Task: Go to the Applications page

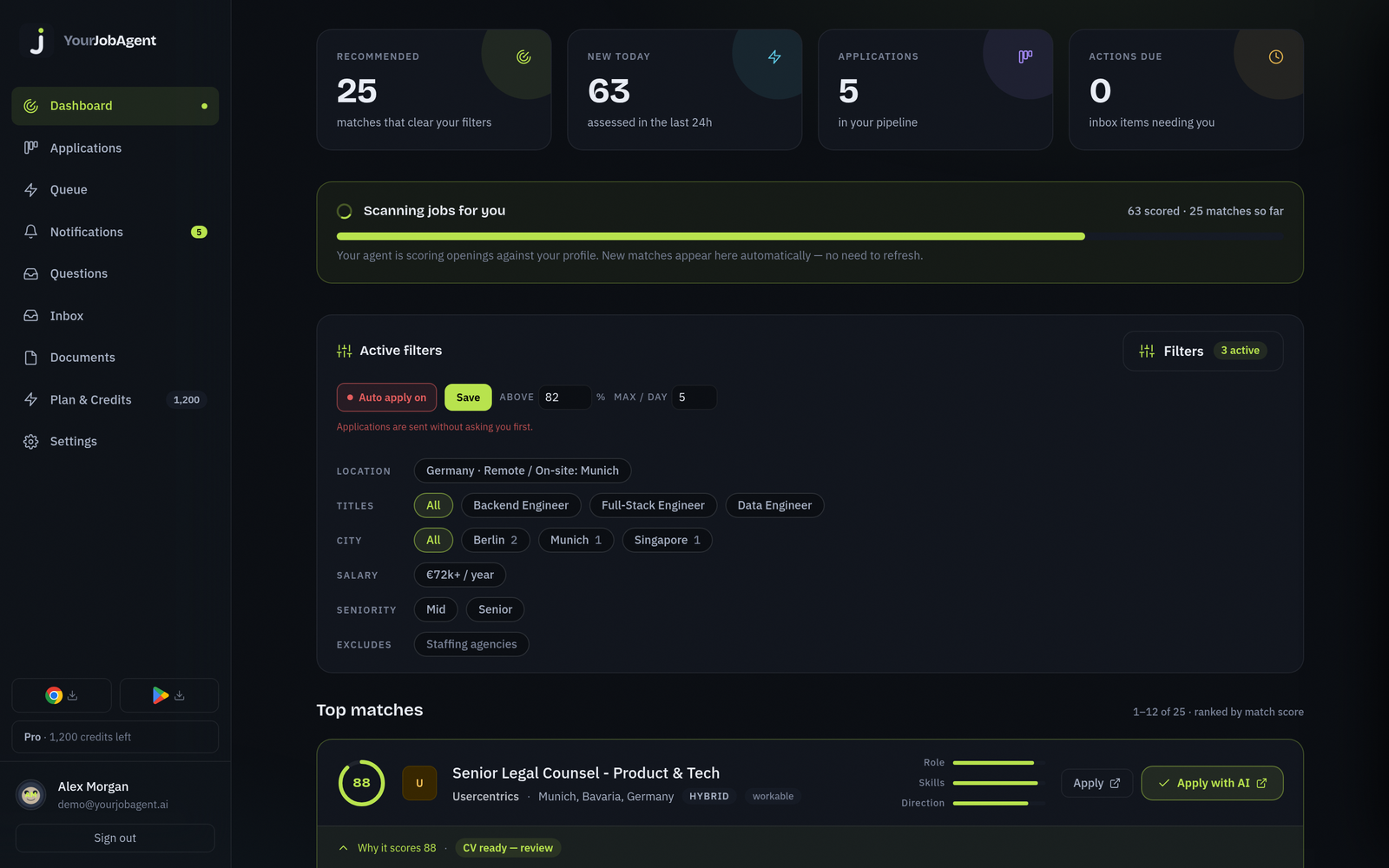Action: point(115,148)
